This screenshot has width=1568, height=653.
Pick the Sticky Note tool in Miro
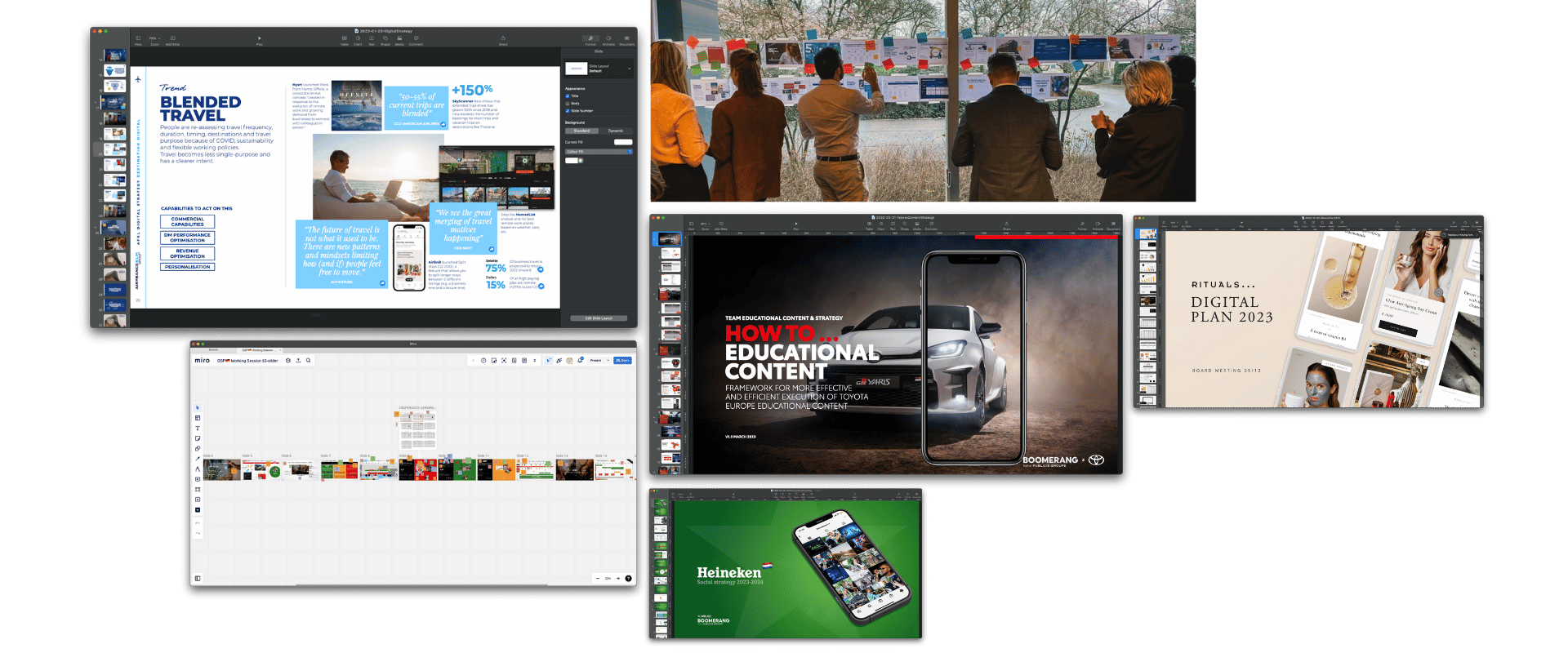point(198,438)
